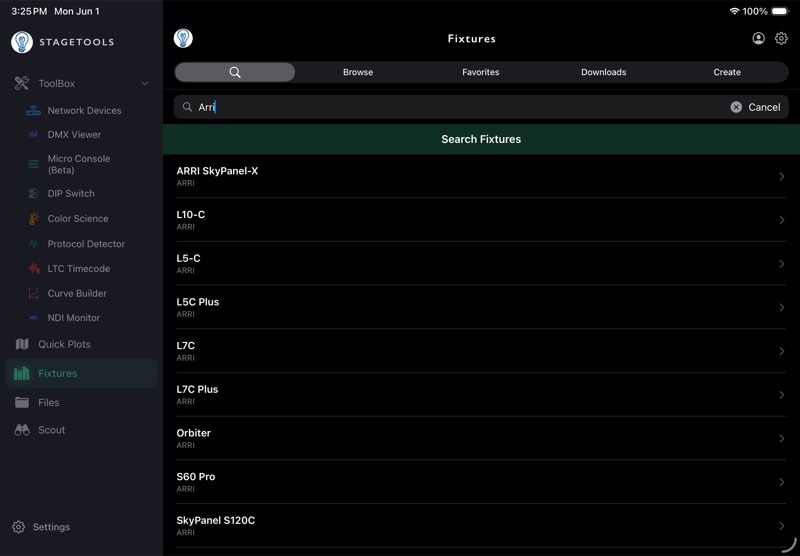Select the L5-C fixture name

pos(188,258)
